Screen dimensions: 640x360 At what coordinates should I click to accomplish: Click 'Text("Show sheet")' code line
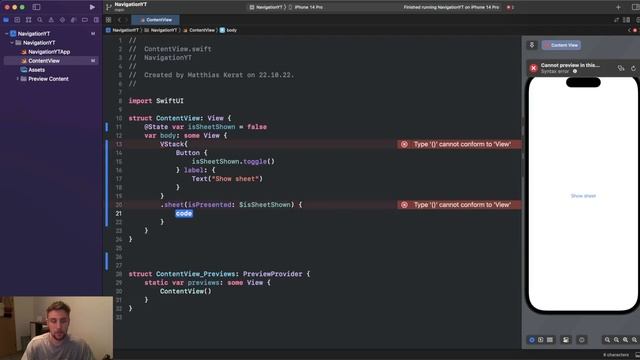(x=227, y=179)
